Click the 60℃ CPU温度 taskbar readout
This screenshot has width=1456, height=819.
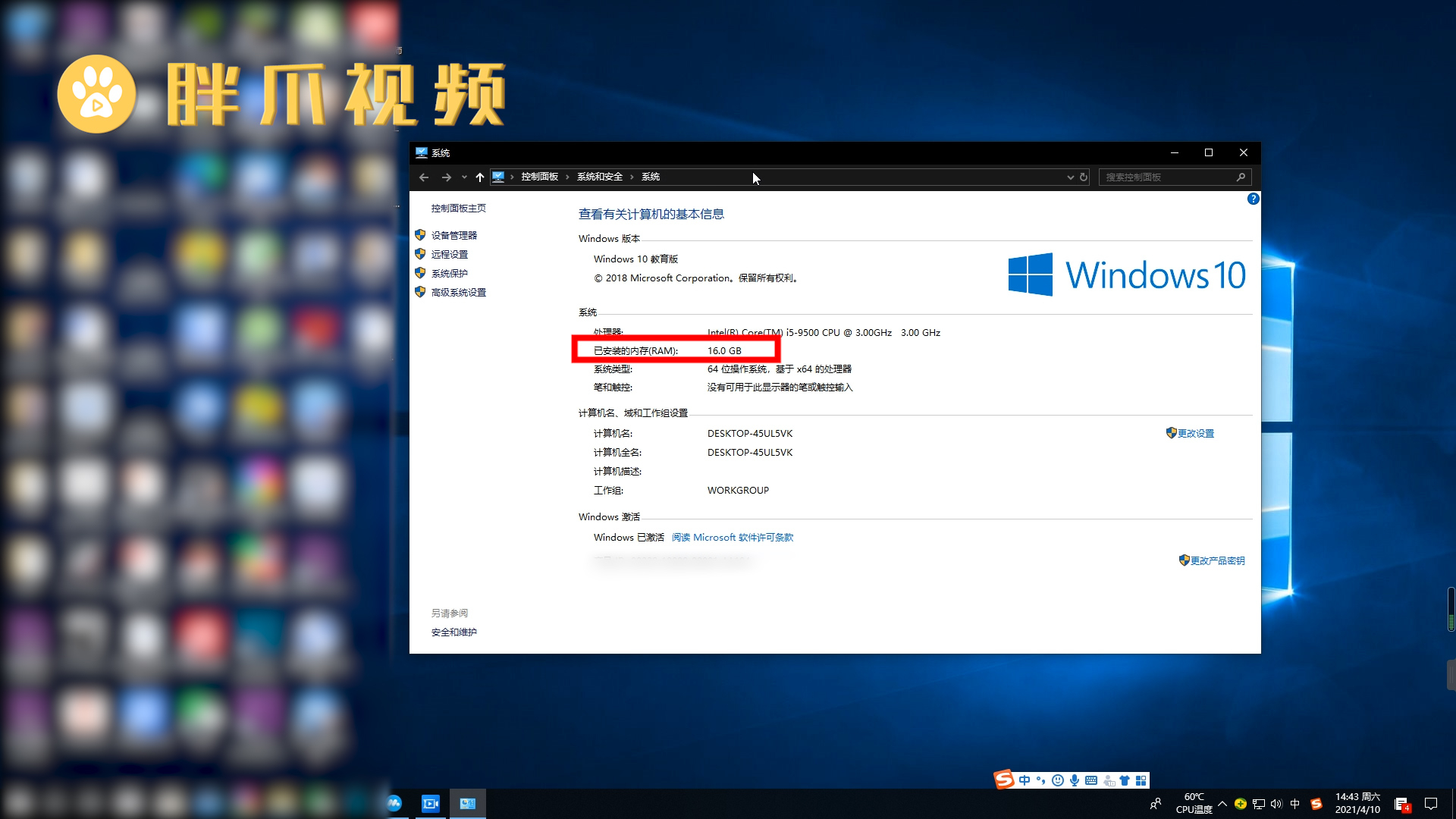(1194, 804)
